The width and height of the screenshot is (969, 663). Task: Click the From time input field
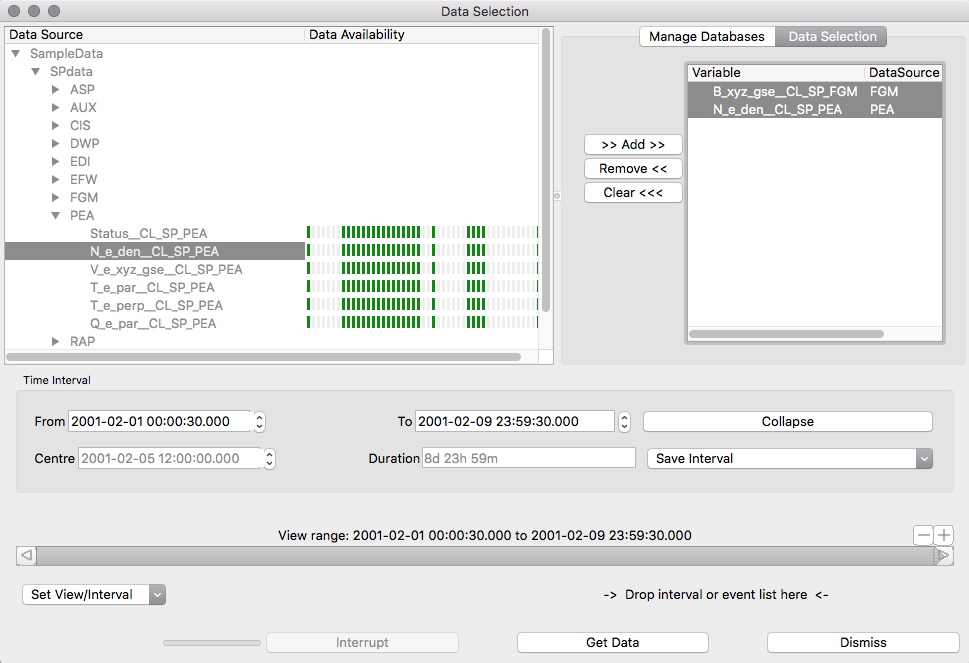click(x=158, y=422)
